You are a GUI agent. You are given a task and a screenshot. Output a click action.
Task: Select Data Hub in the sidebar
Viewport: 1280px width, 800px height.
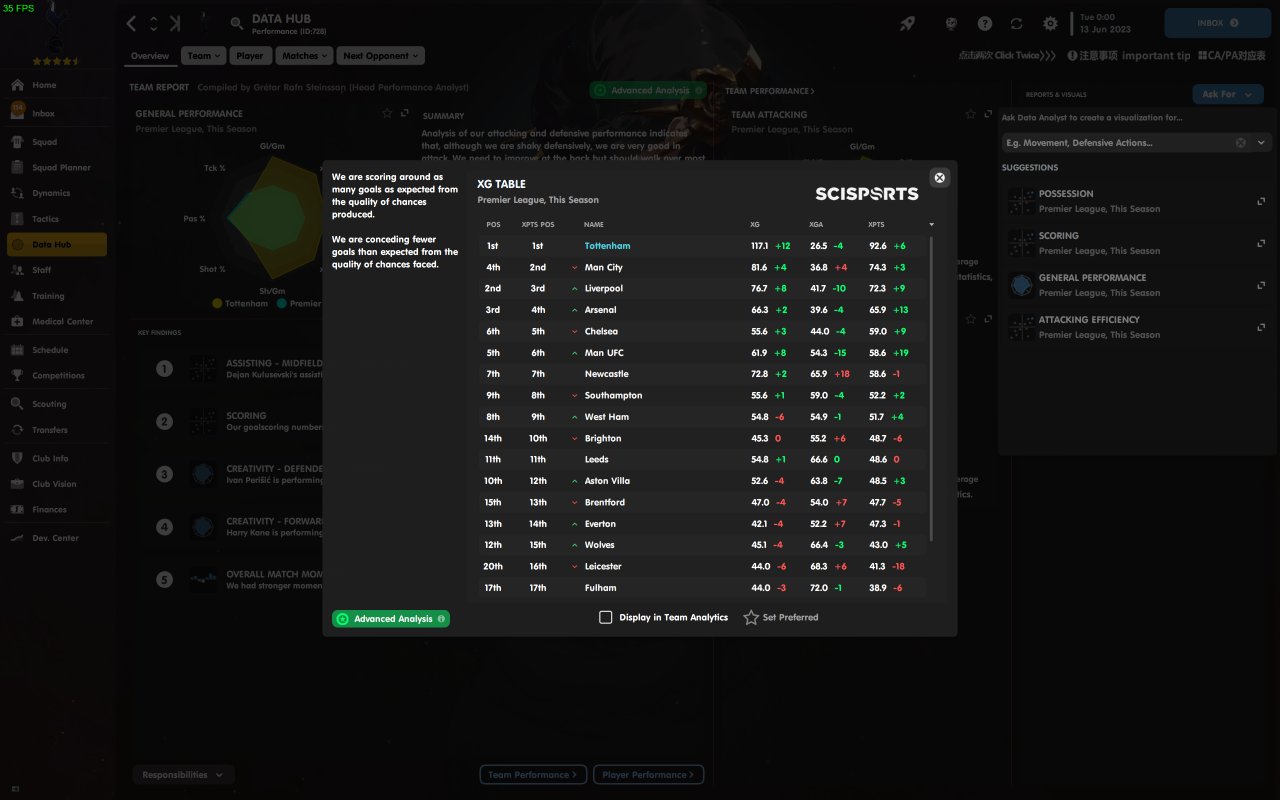pyautogui.click(x=56, y=245)
